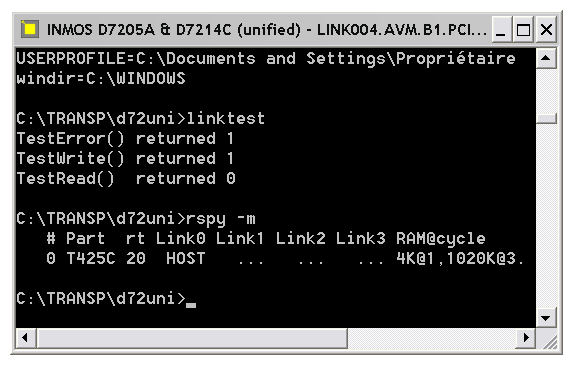Open the yellow console system menu icon

(29, 29)
